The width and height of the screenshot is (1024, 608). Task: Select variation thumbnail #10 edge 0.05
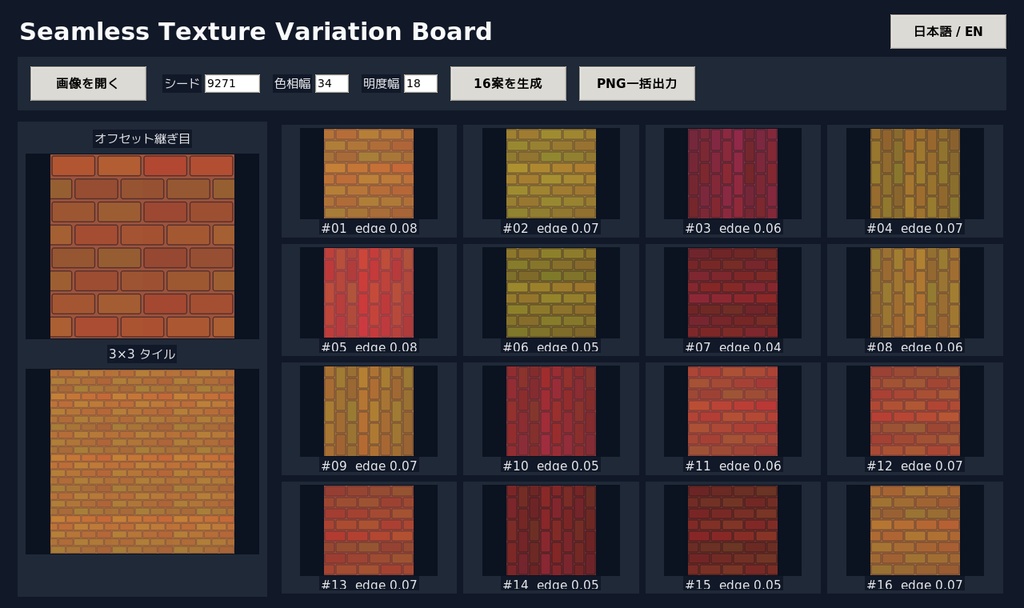point(551,411)
